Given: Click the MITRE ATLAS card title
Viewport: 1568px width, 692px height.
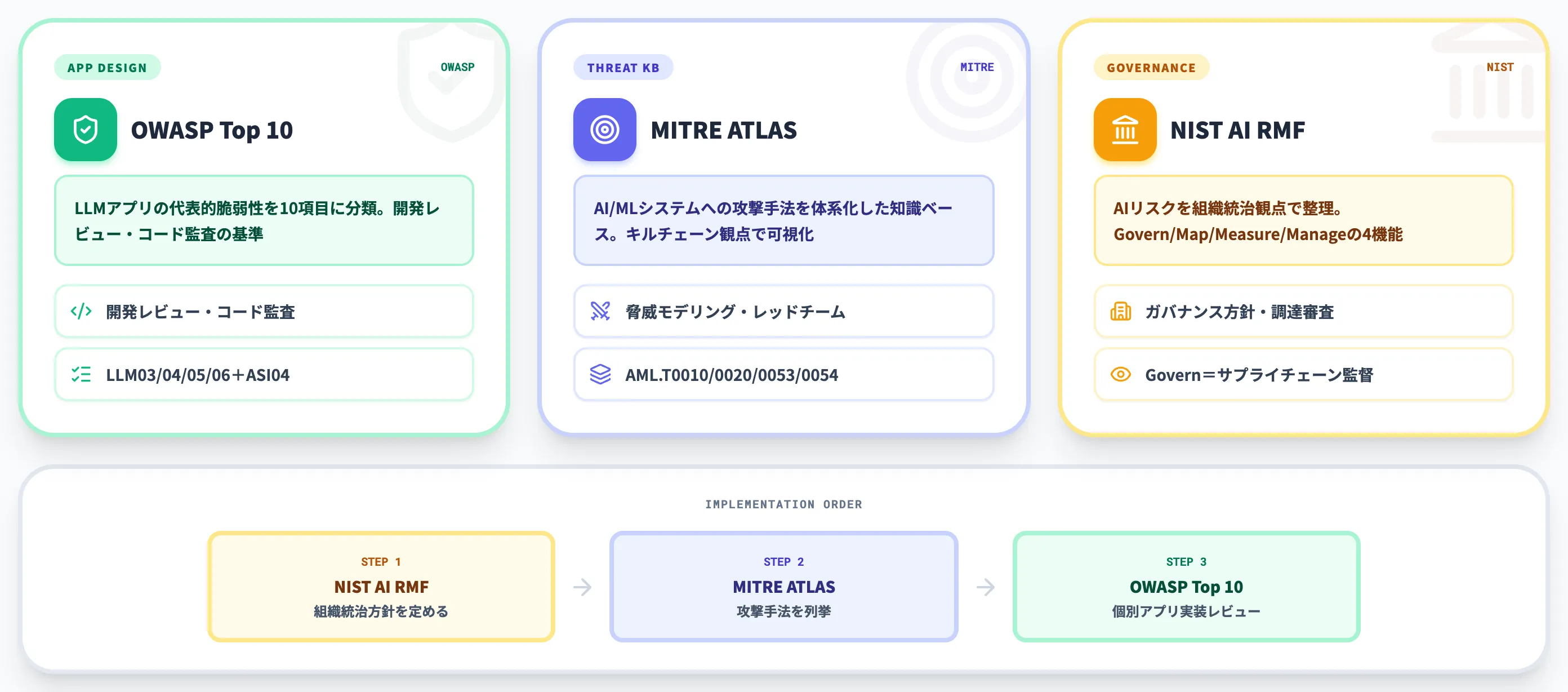Looking at the screenshot, I should [x=724, y=130].
